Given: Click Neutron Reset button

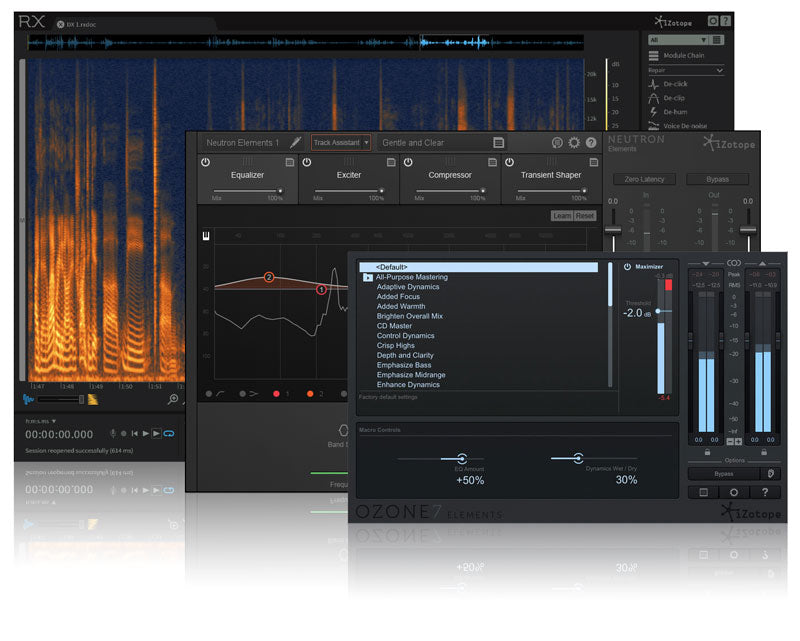Looking at the screenshot, I should (x=585, y=216).
